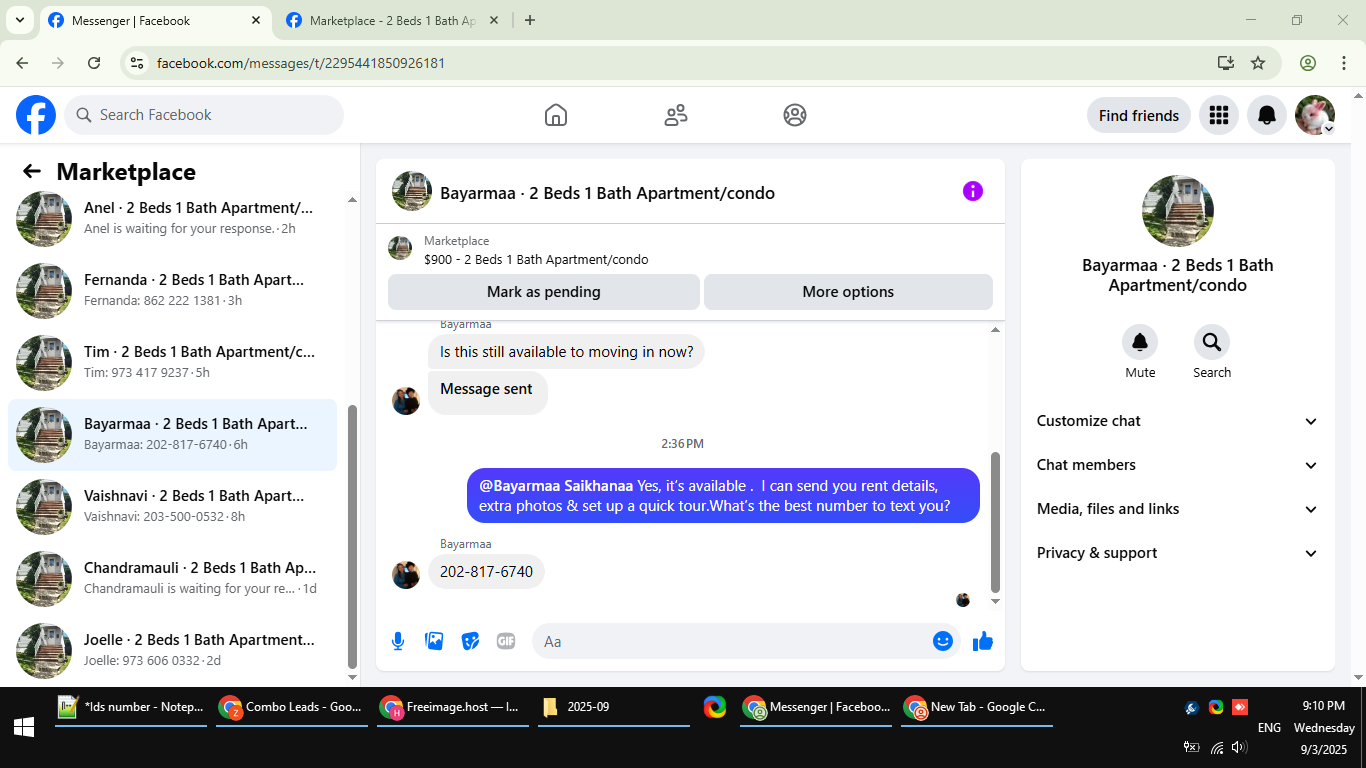Attach a photo with the image icon
The width and height of the screenshot is (1366, 768).
point(434,641)
